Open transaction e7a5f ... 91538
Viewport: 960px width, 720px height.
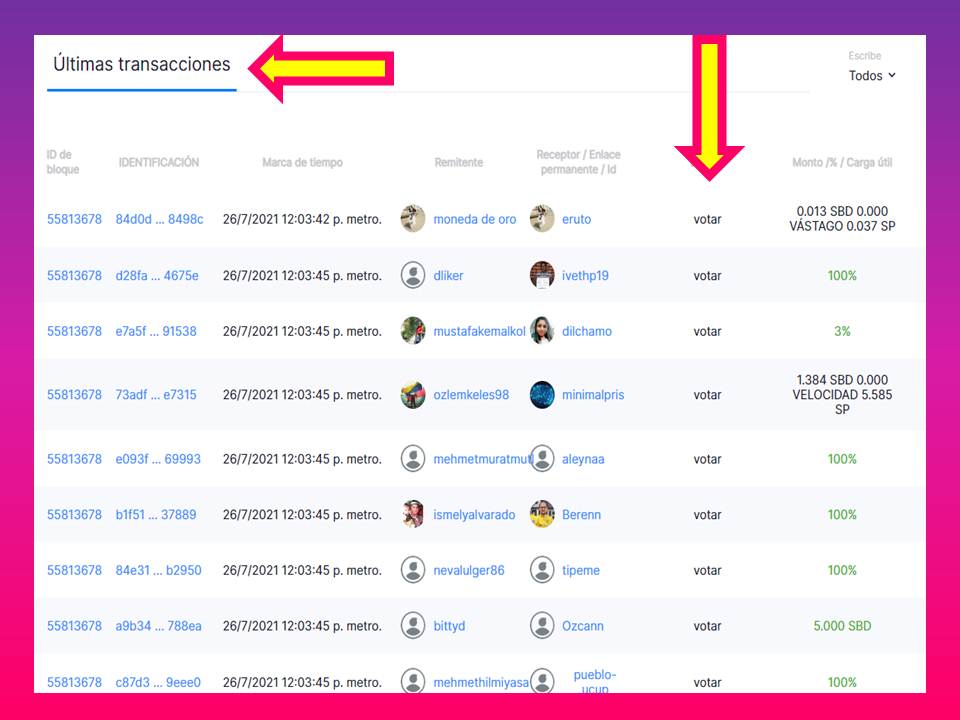[156, 331]
